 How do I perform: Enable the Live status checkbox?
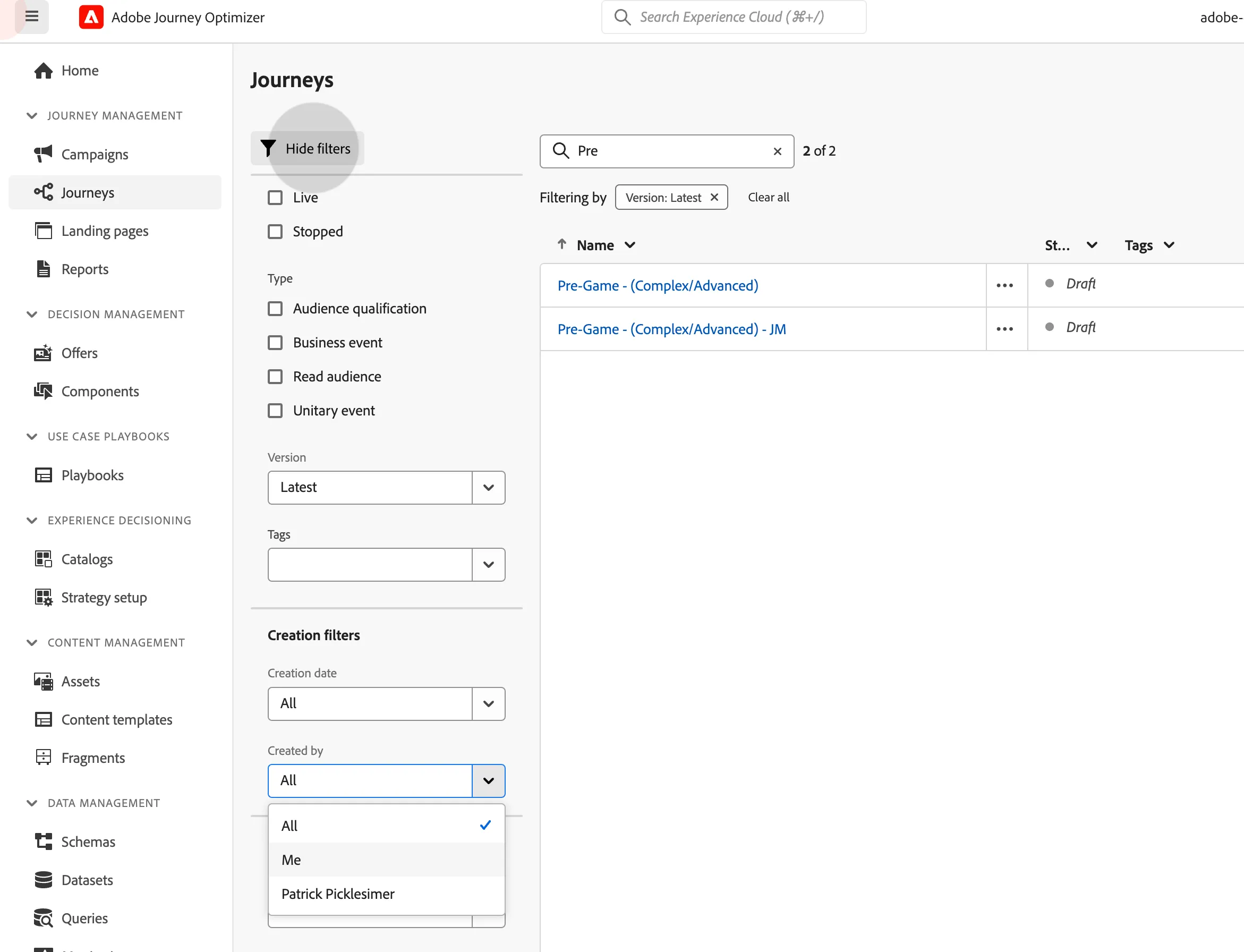pos(275,198)
